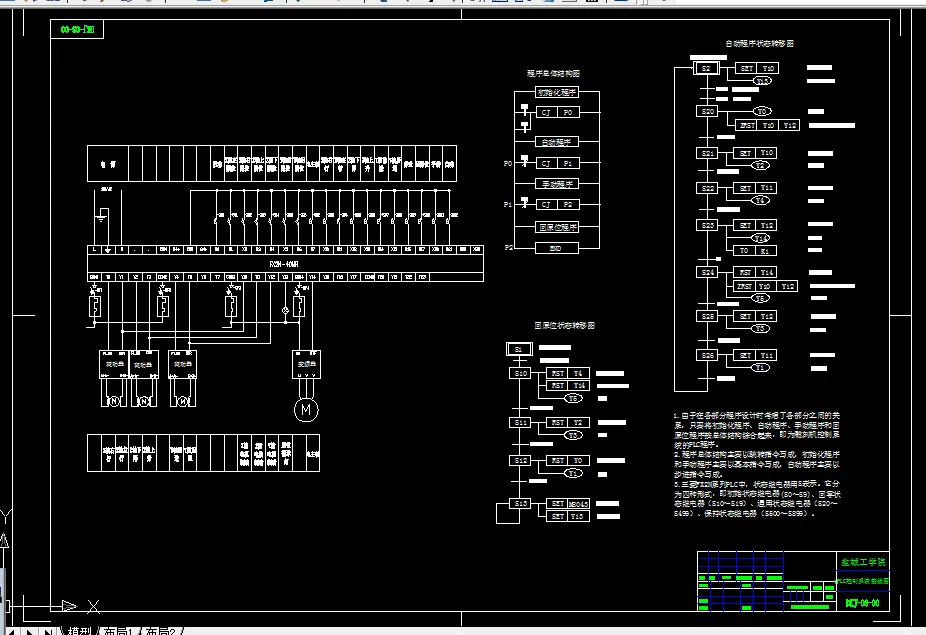
Task: Select the 回原位状态转移图 title
Action: click(564, 325)
